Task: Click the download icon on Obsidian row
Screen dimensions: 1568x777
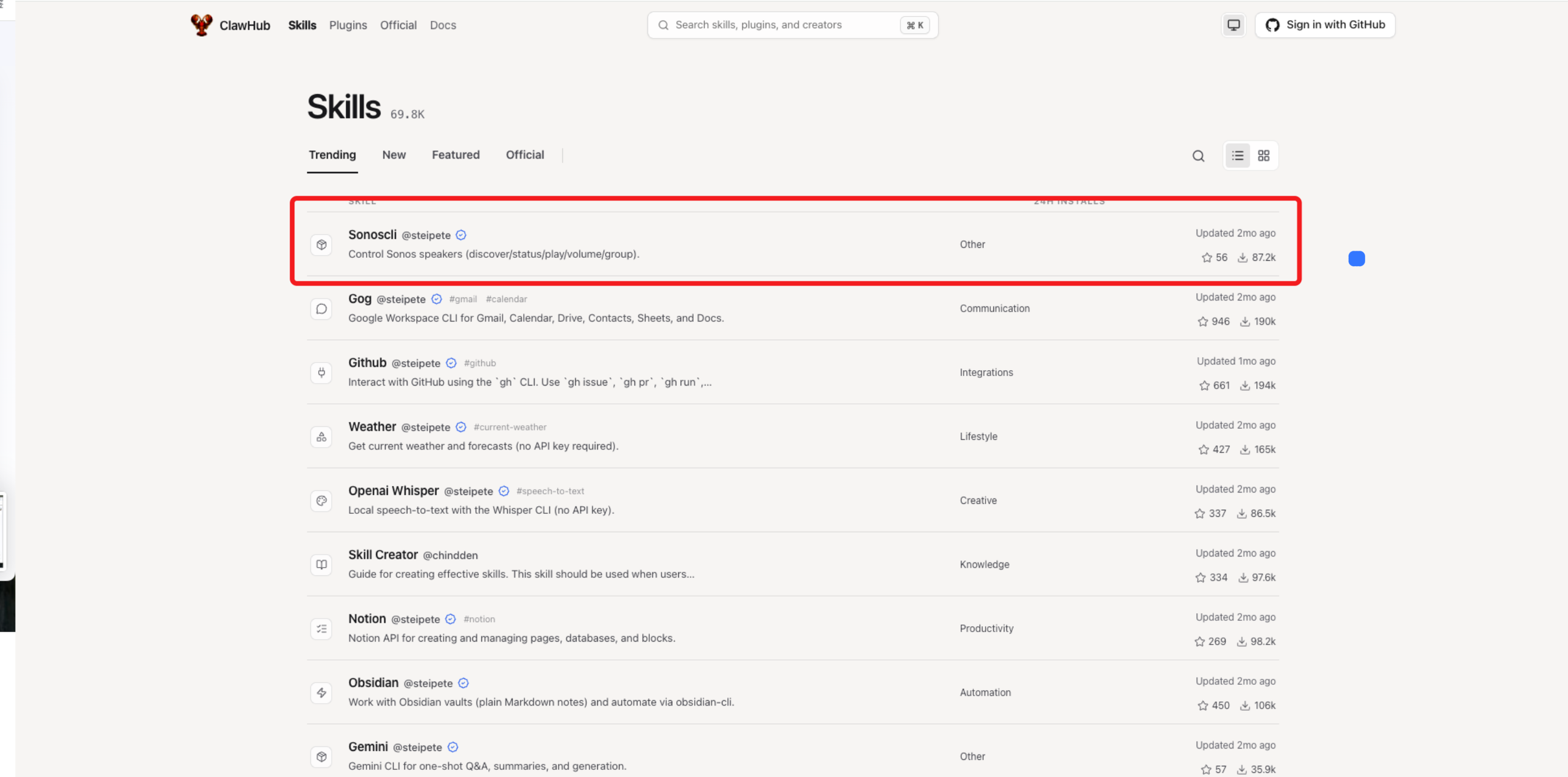Action: (1245, 705)
